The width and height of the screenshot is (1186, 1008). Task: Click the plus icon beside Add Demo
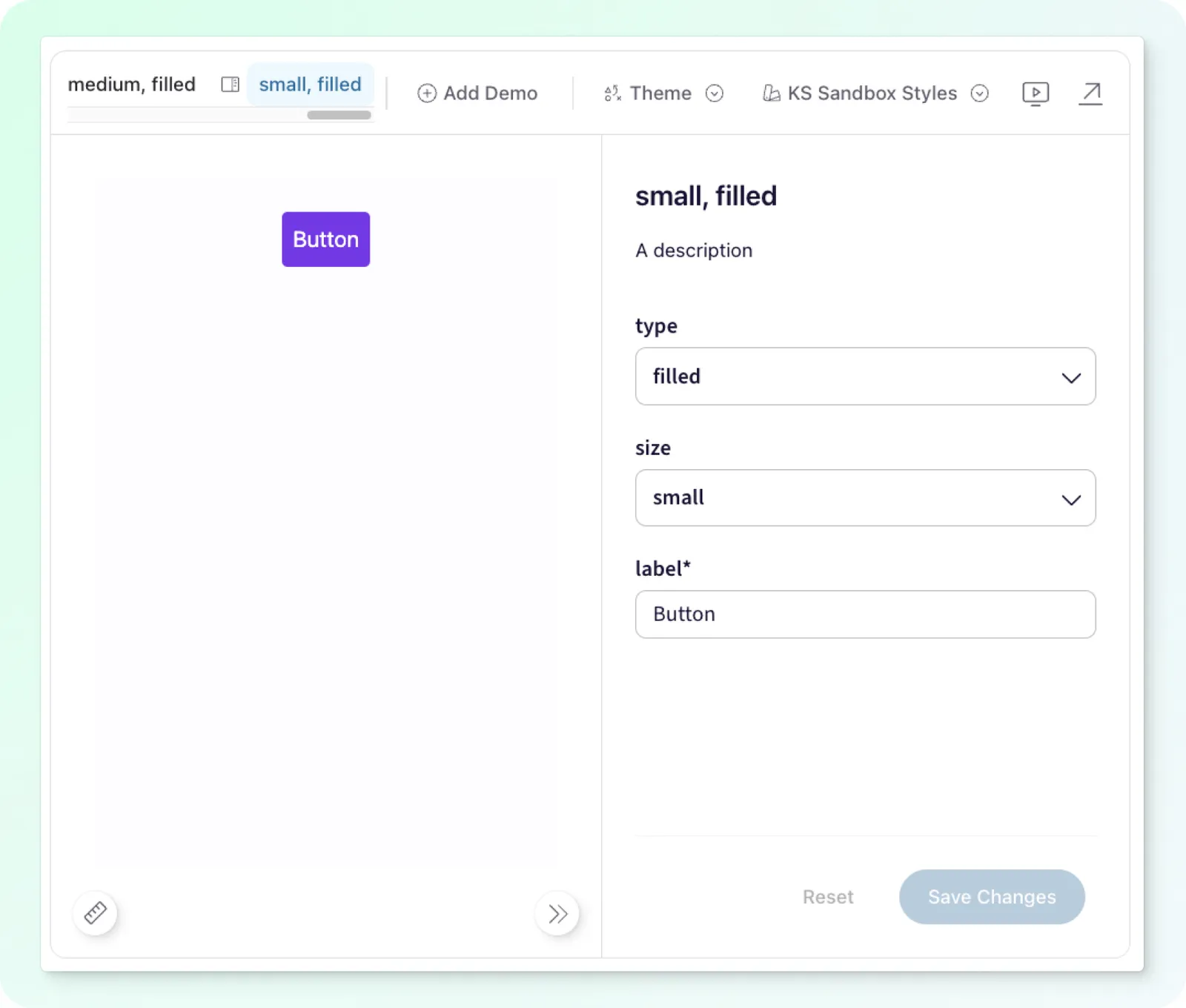426,93
